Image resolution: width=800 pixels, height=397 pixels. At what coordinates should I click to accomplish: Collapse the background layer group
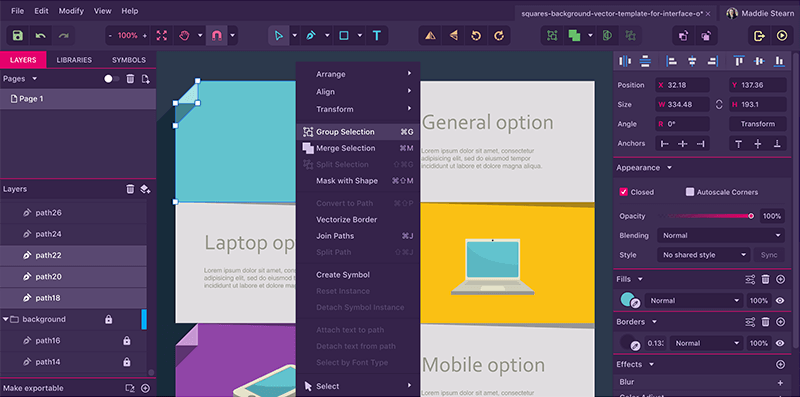tap(6, 319)
